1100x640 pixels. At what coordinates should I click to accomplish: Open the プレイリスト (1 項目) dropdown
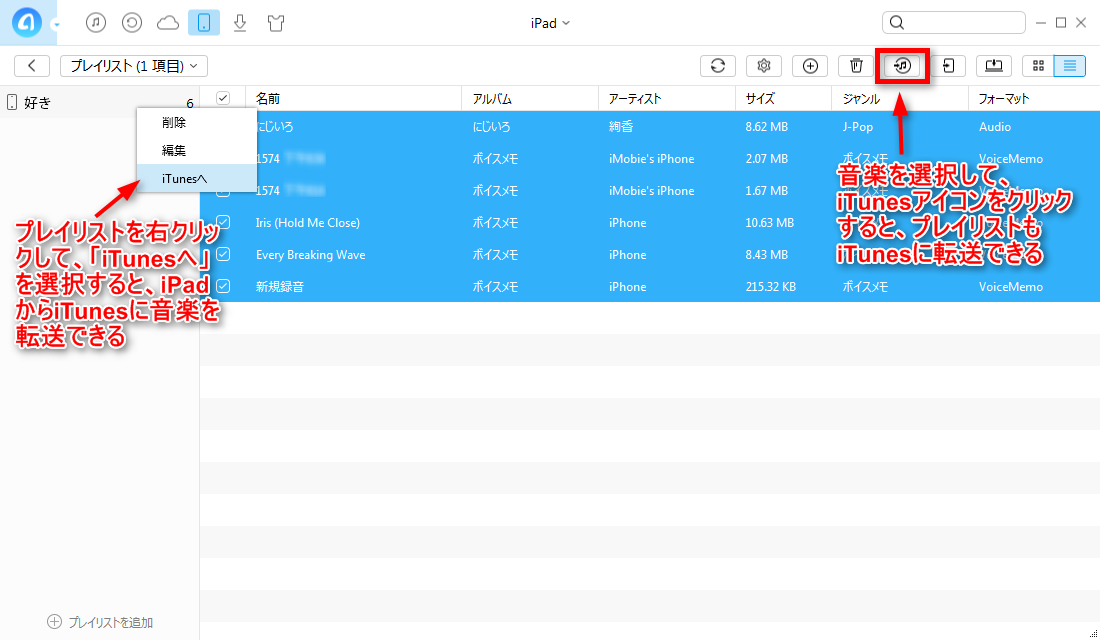[x=134, y=66]
